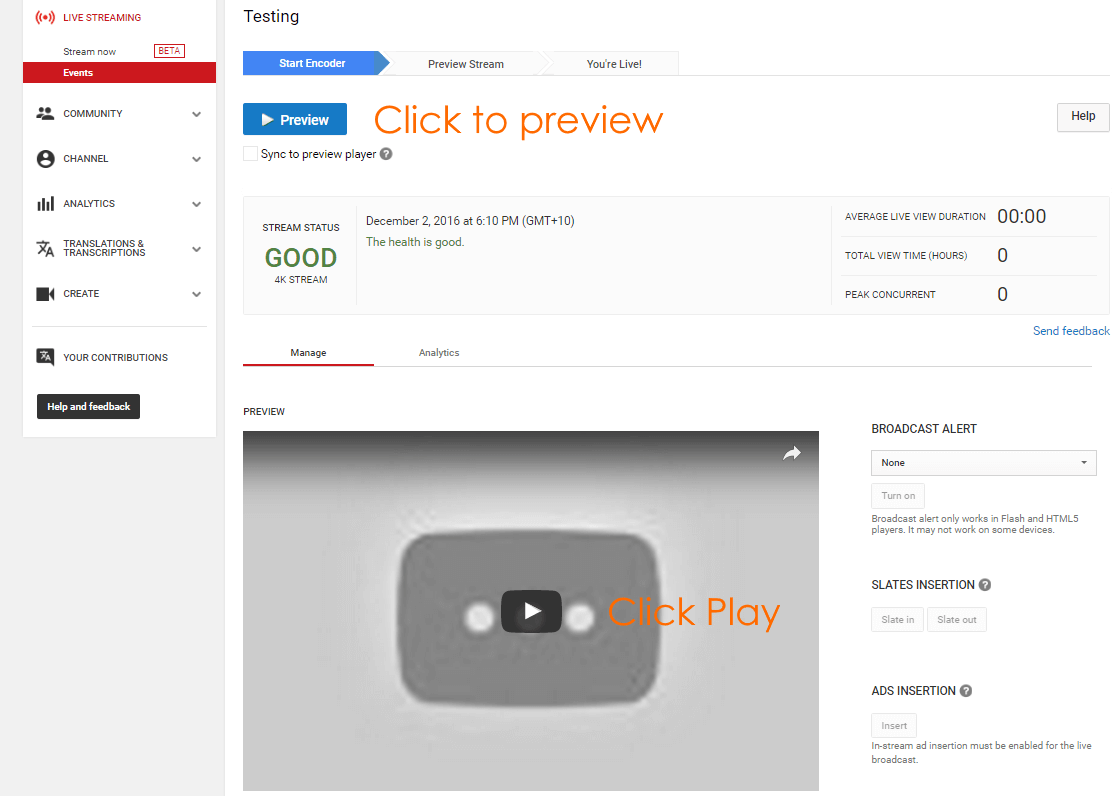
Task: Expand the Channel section chevron
Action: [196, 160]
